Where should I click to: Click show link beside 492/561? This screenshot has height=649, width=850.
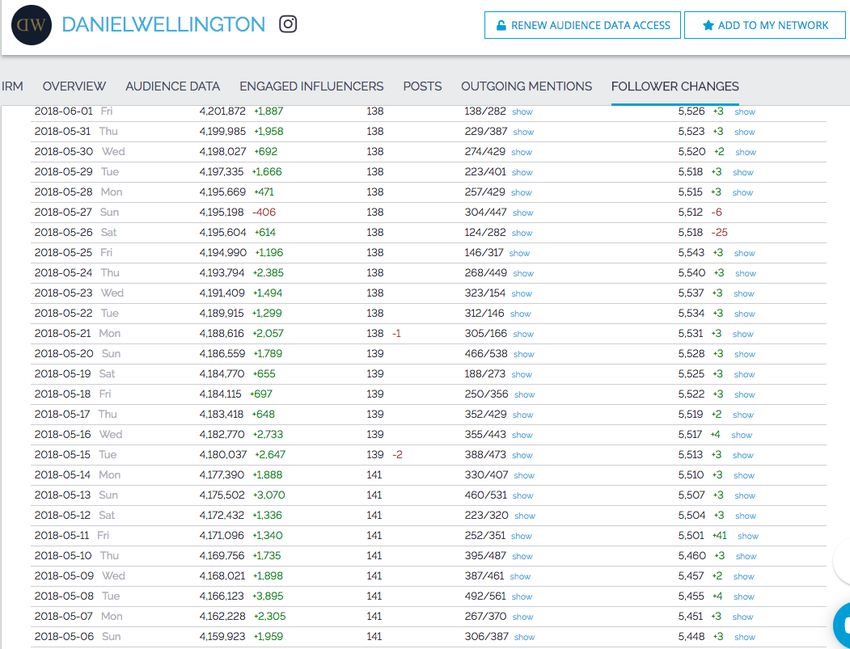tap(522, 597)
